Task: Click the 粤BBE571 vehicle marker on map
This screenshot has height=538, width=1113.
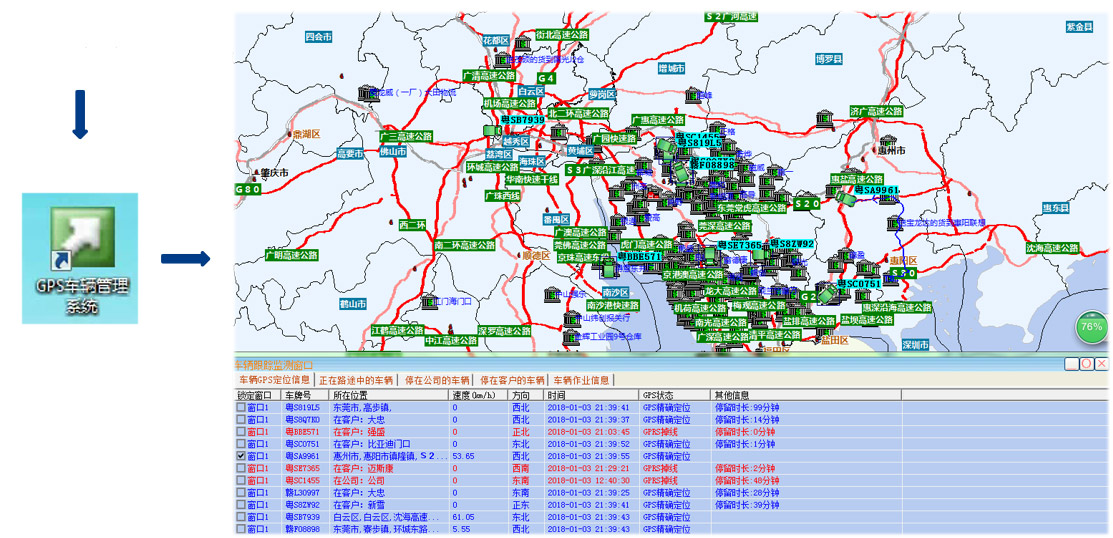Action: [x=638, y=257]
